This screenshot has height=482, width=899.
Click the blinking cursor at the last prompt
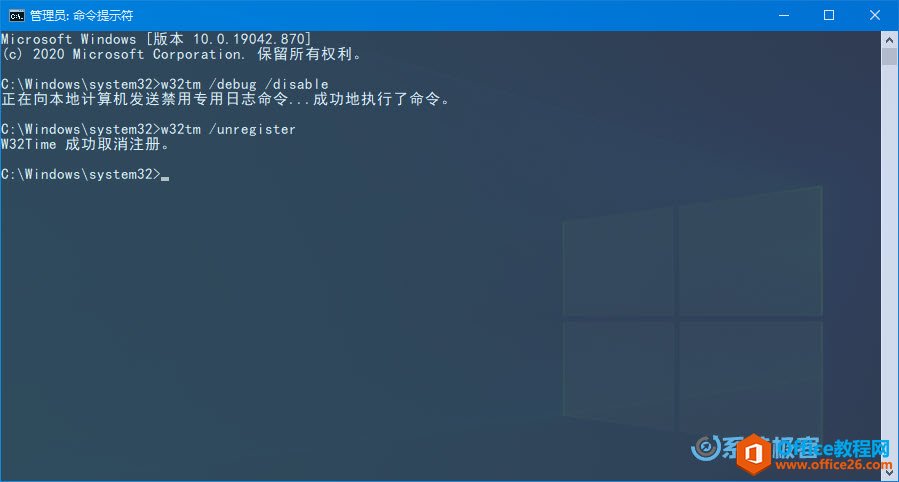pos(165,178)
